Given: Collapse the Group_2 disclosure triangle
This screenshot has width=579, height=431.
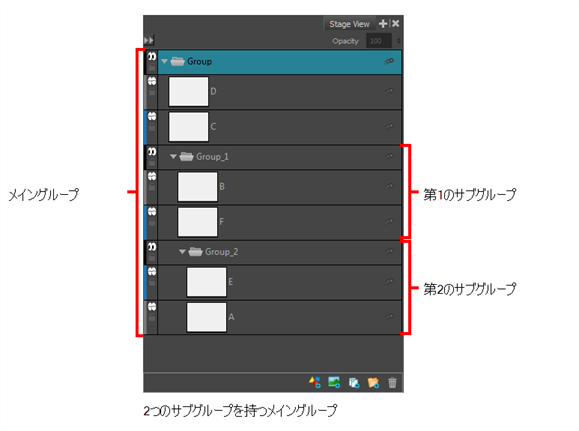Looking at the screenshot, I should coord(182,252).
